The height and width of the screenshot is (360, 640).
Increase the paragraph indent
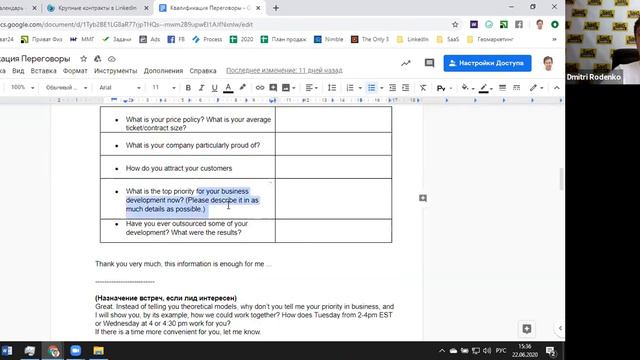[x=406, y=88]
